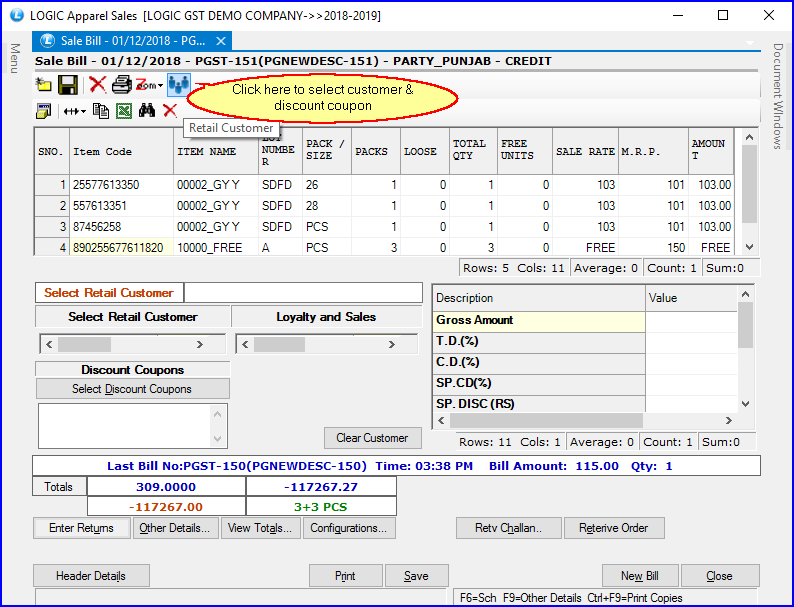
Task: Select item code 557613351 cell
Action: tap(122, 206)
